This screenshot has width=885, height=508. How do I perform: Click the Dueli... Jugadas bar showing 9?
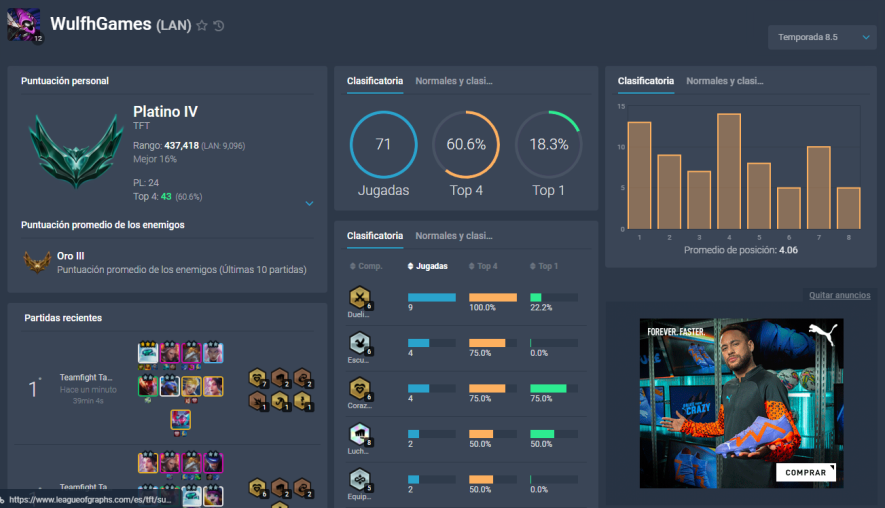point(432,297)
